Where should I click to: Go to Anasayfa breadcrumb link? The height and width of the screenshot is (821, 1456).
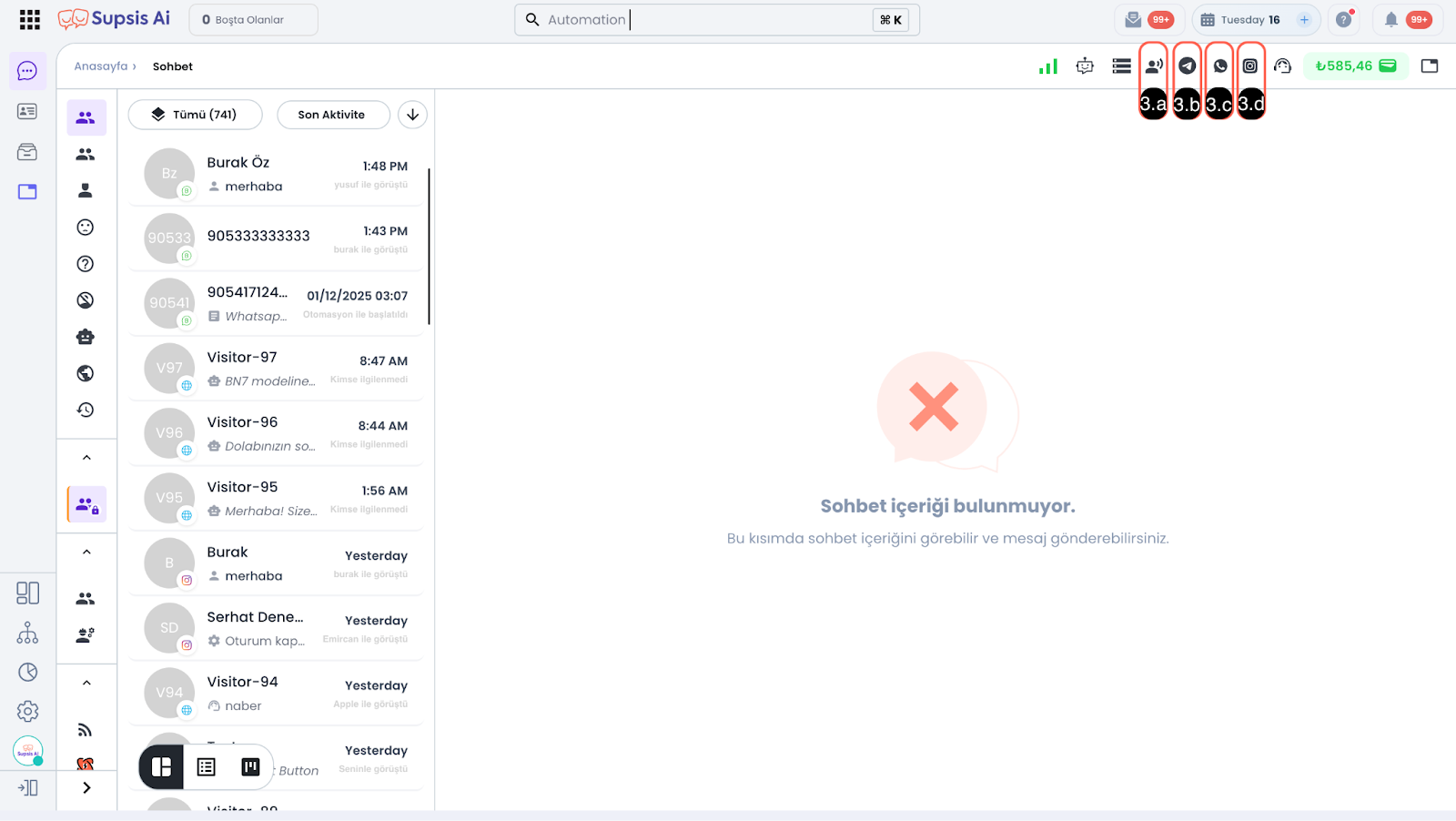(101, 66)
